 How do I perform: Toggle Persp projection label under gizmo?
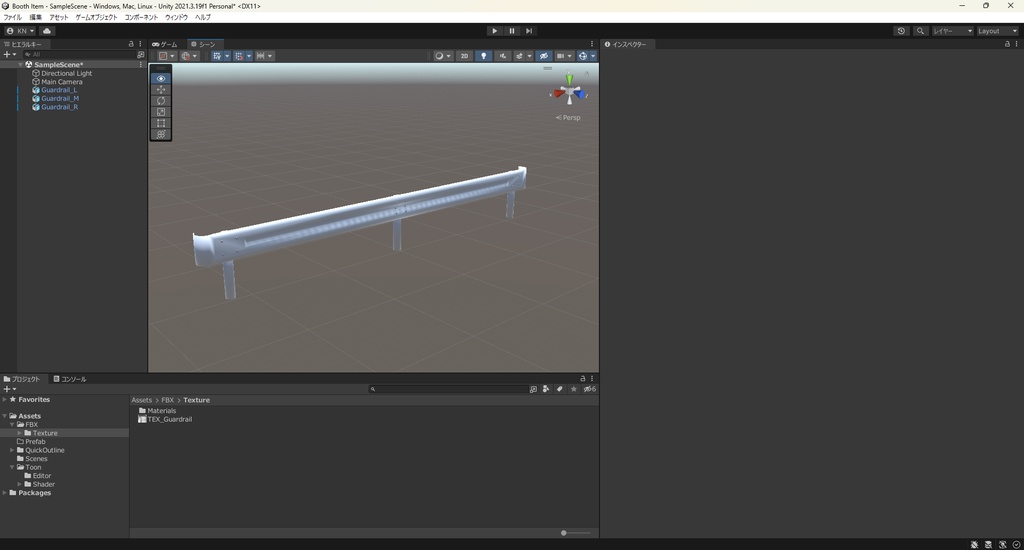568,118
